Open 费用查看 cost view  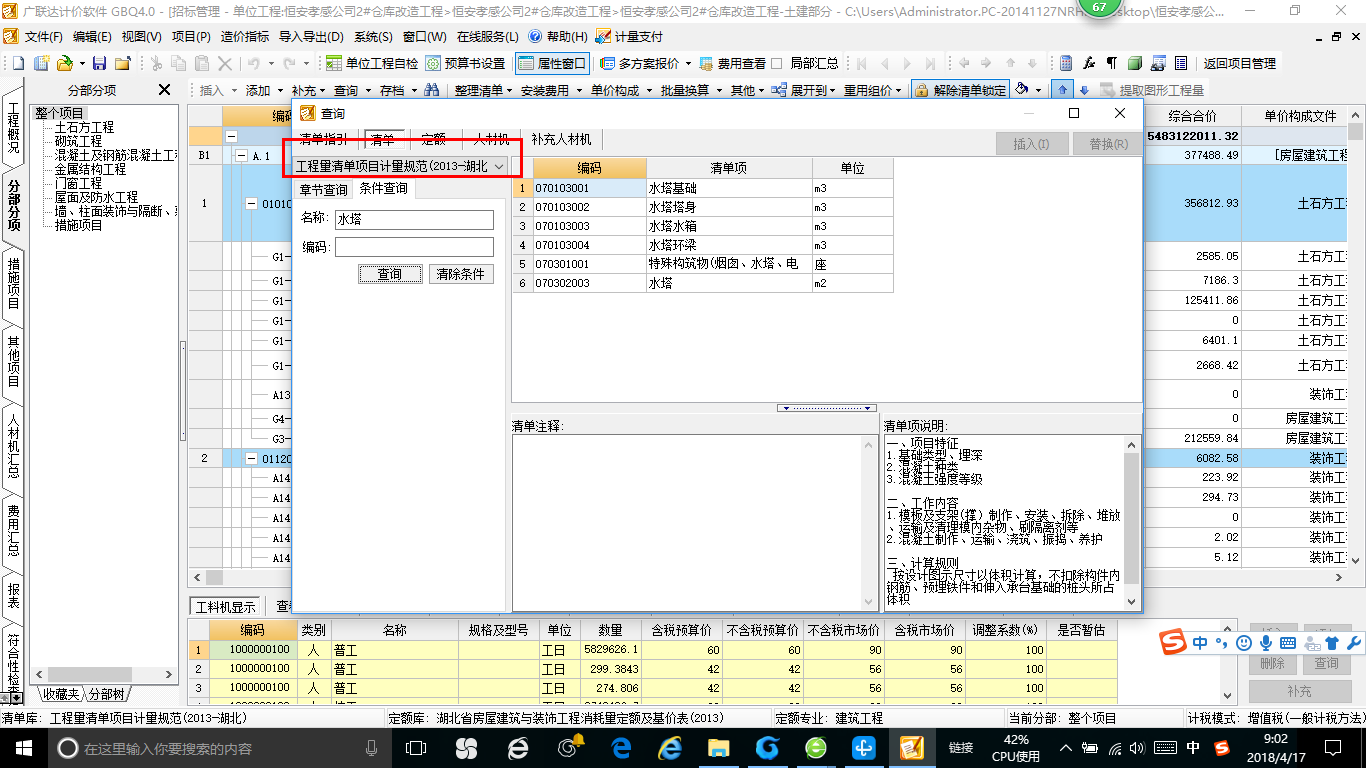732,63
